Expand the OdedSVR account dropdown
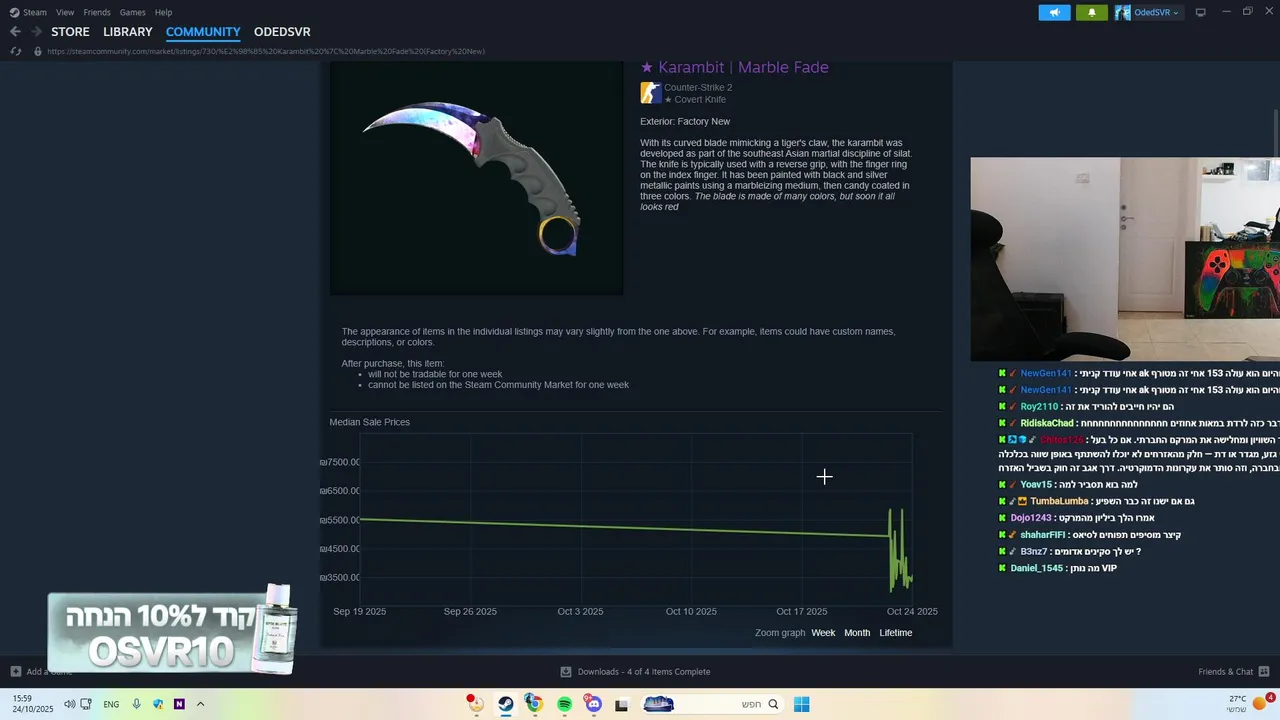This screenshot has width=1280, height=720. [1156, 12]
